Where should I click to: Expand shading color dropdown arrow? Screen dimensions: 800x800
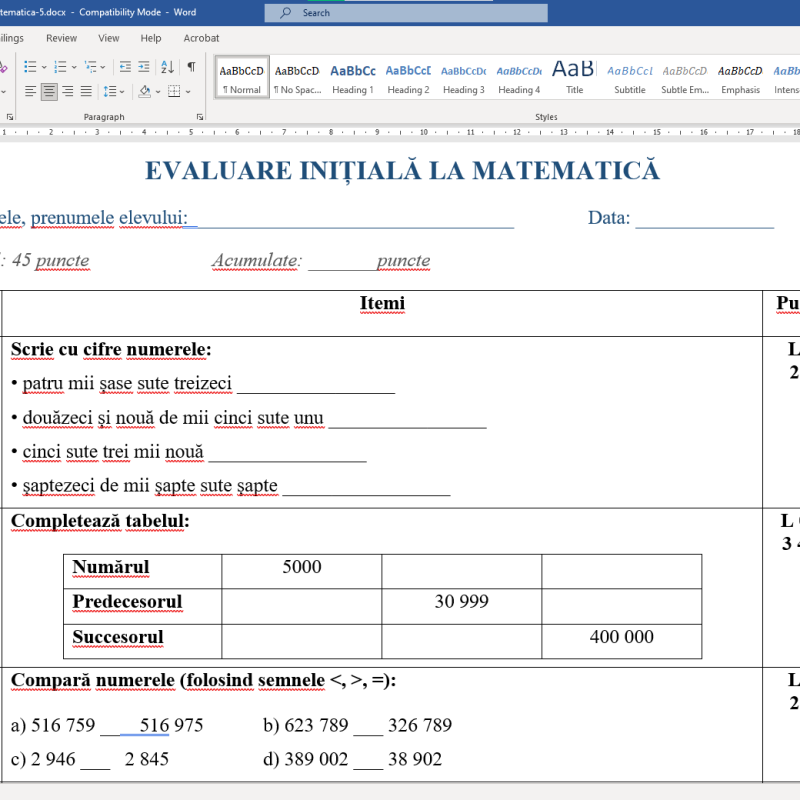tap(158, 92)
